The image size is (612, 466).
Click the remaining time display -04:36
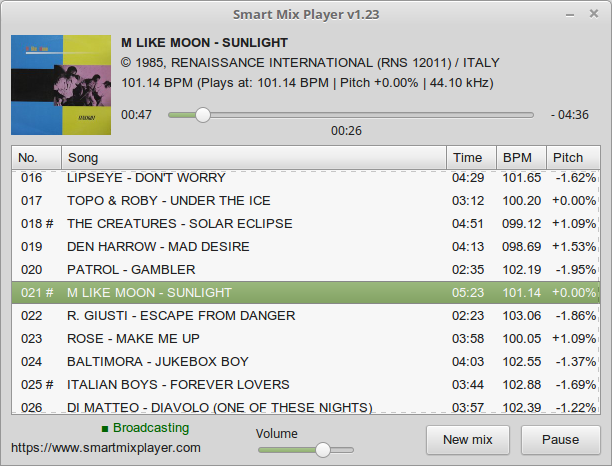click(x=570, y=115)
